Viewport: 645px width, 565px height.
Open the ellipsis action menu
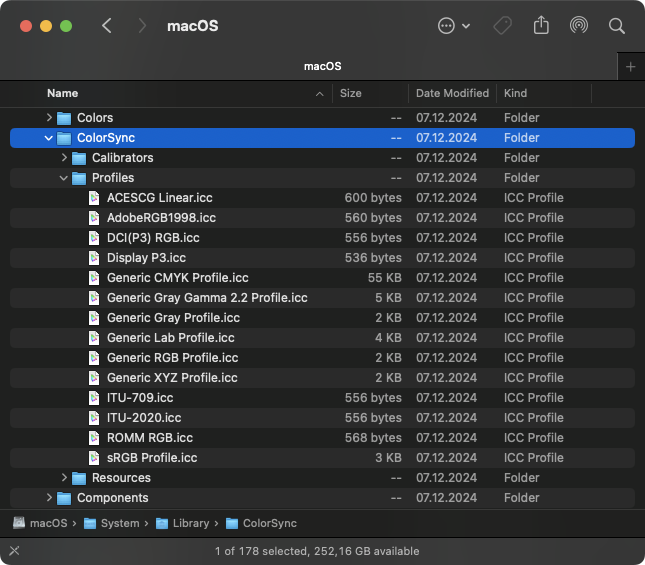pyautogui.click(x=454, y=26)
